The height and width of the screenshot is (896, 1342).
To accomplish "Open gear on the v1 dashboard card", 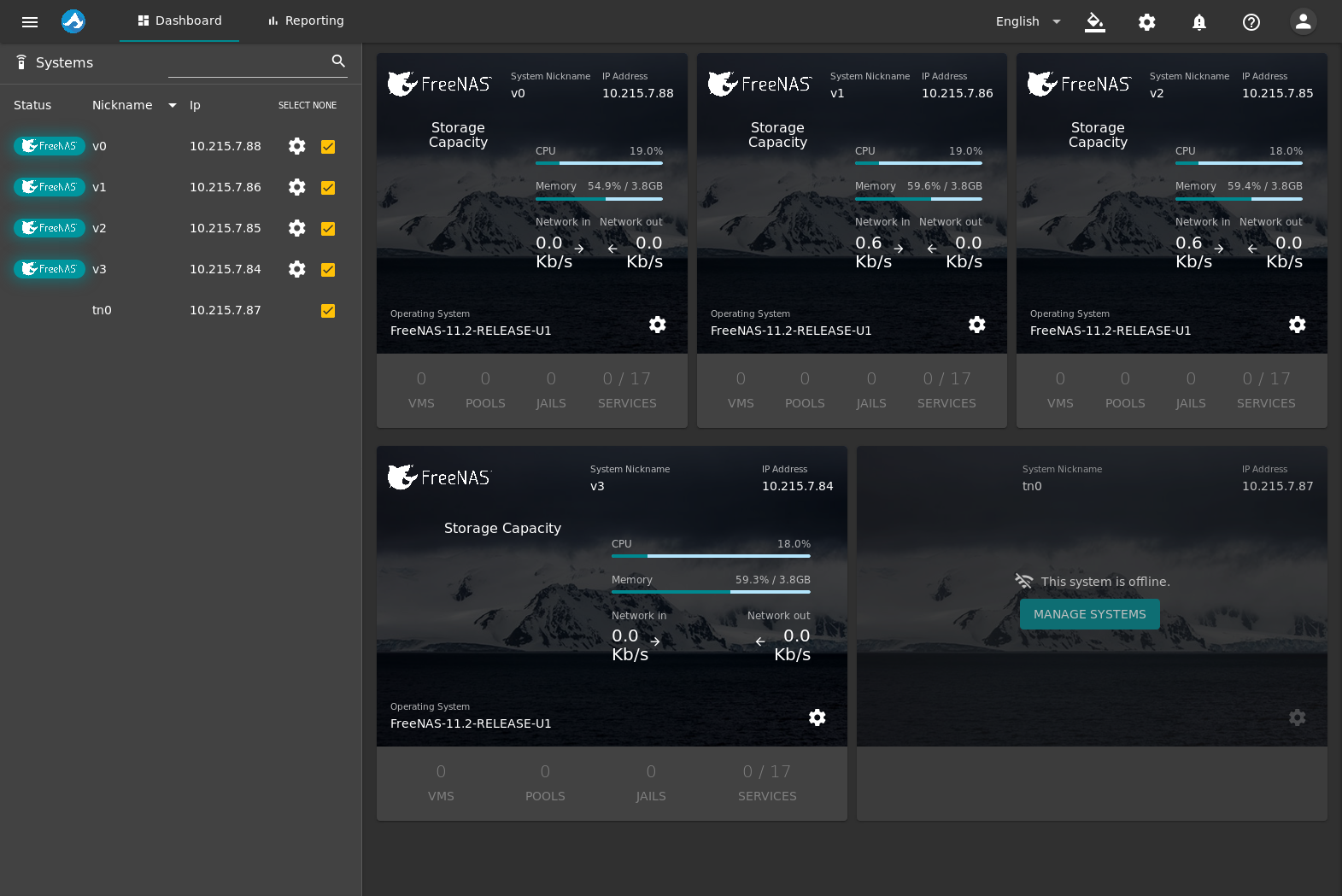I will click(x=977, y=325).
